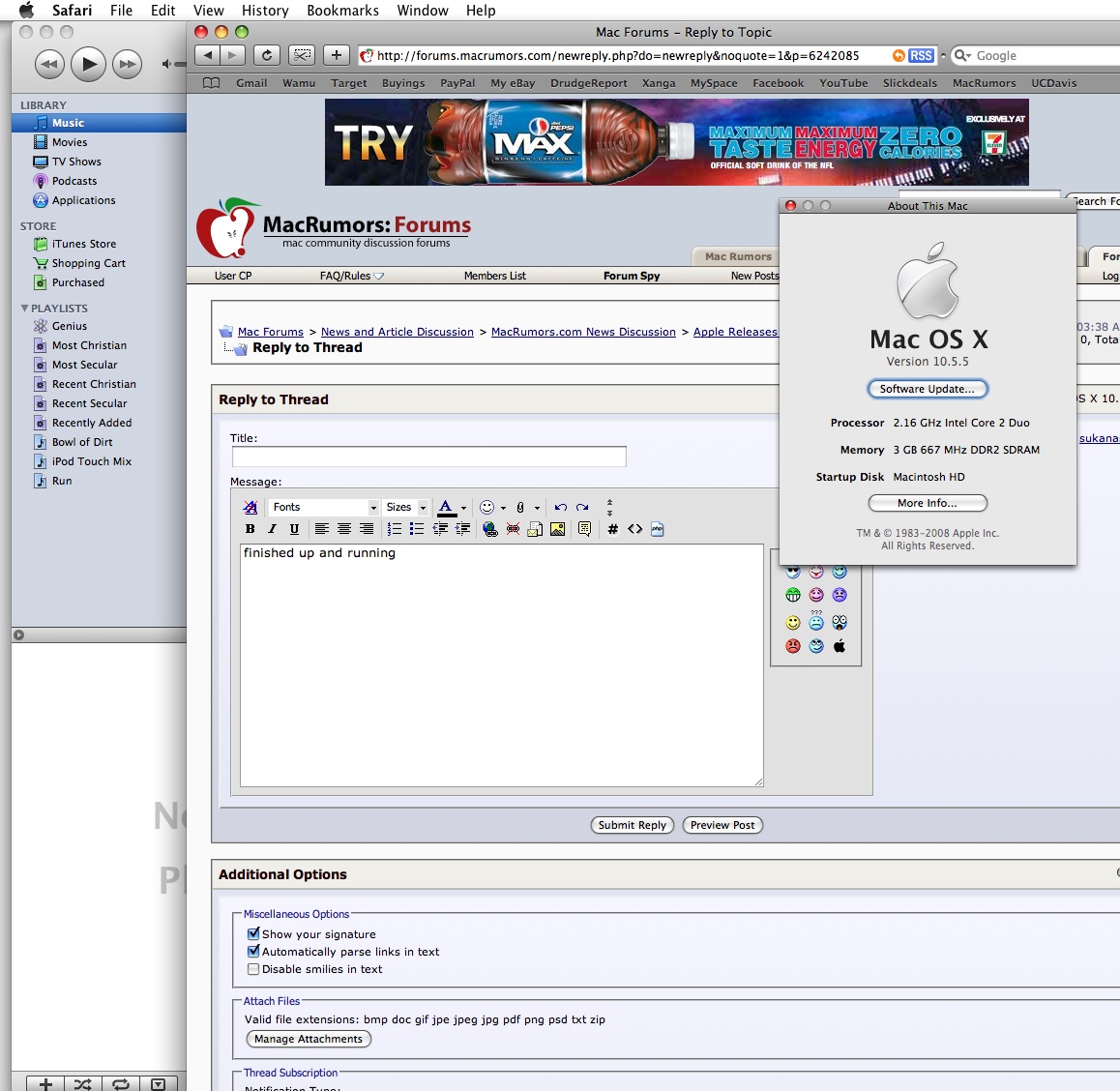1120x1091 pixels.
Task: Open text color dropdown arrow
Action: coord(463,508)
